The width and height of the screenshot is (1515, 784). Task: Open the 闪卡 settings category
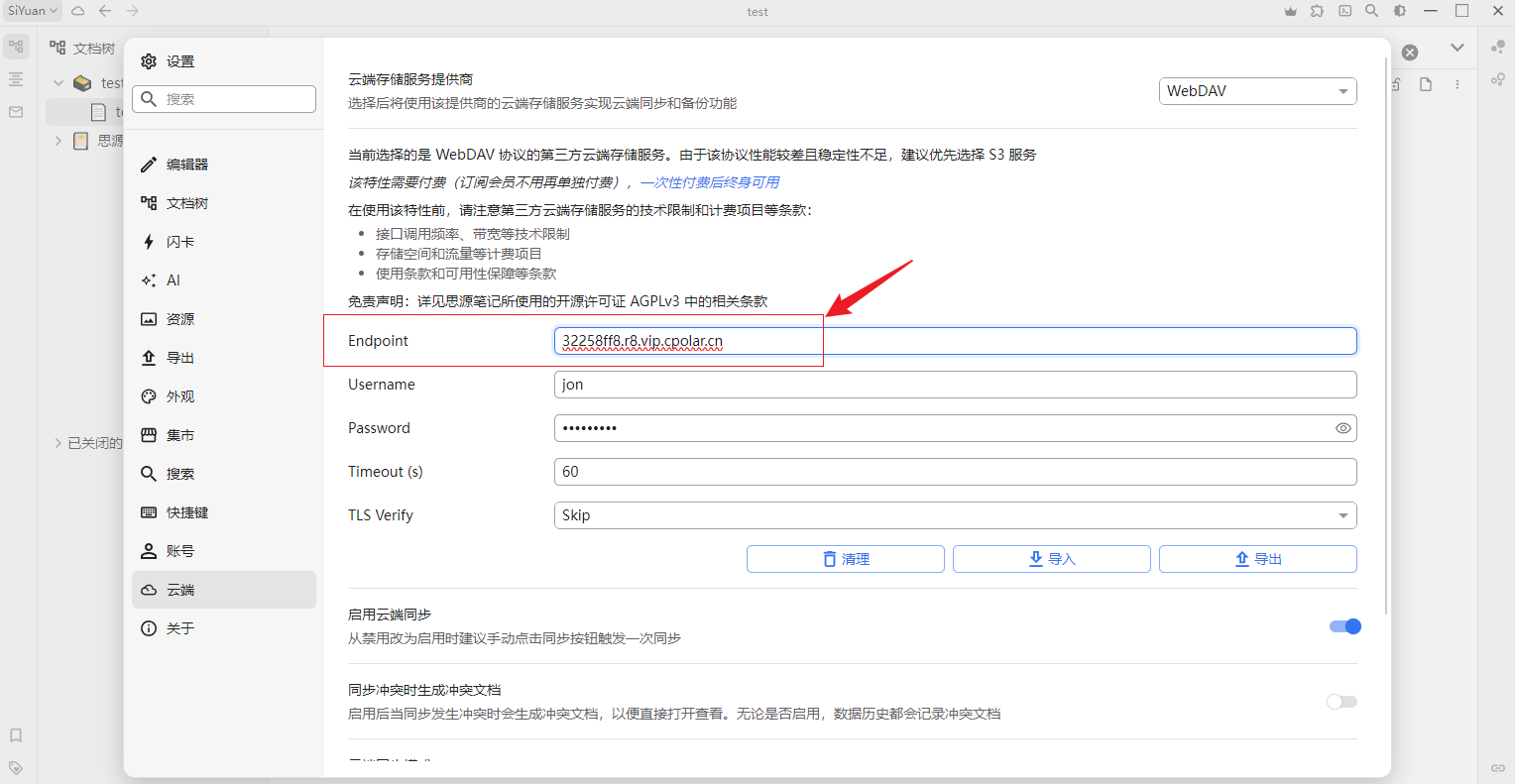pos(224,242)
